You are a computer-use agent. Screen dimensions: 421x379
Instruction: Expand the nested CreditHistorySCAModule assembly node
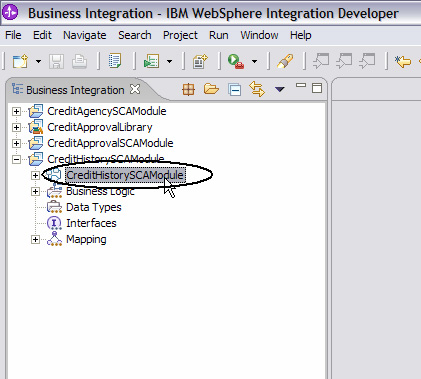tap(35, 175)
